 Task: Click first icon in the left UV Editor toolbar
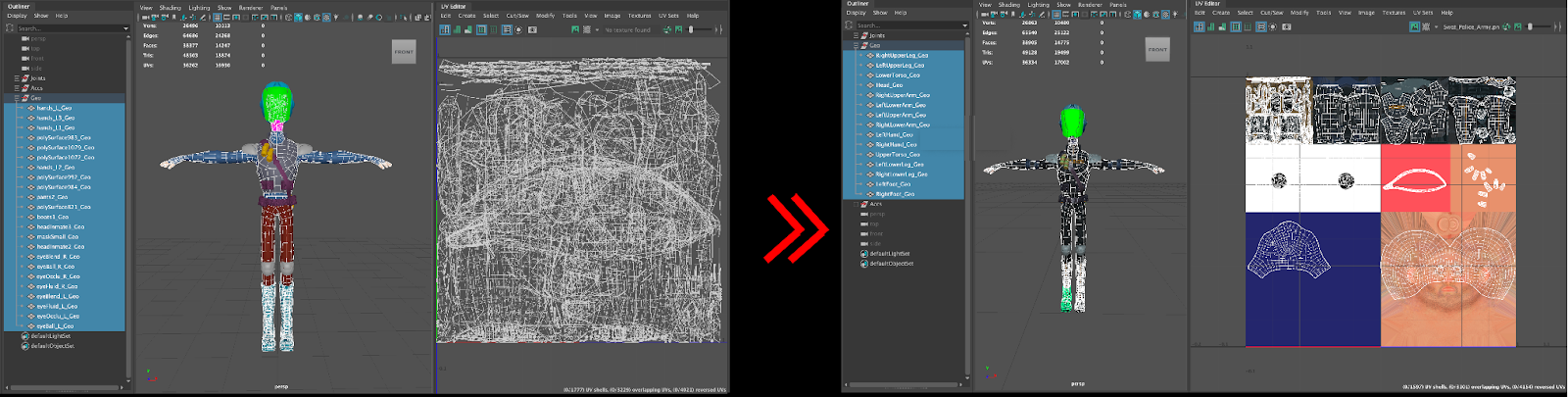(x=445, y=29)
